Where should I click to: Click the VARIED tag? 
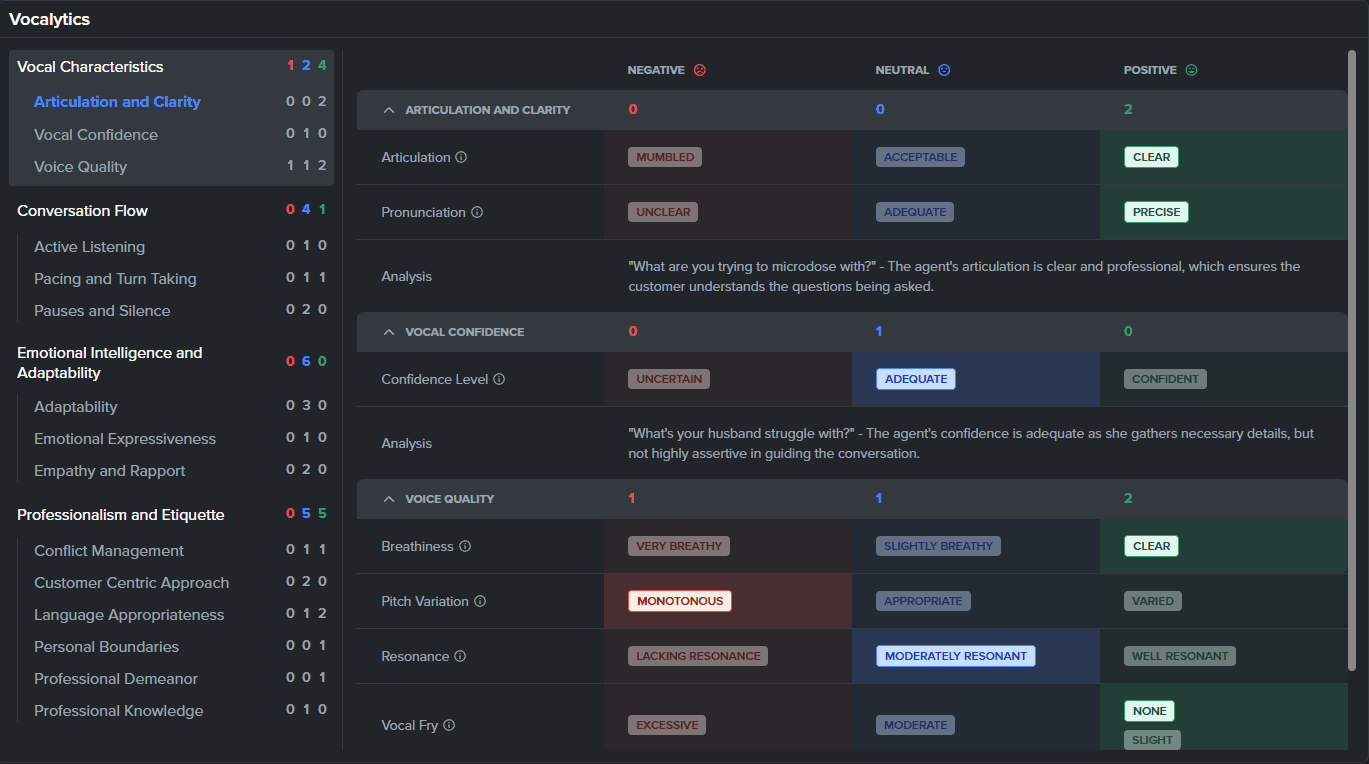(1153, 601)
